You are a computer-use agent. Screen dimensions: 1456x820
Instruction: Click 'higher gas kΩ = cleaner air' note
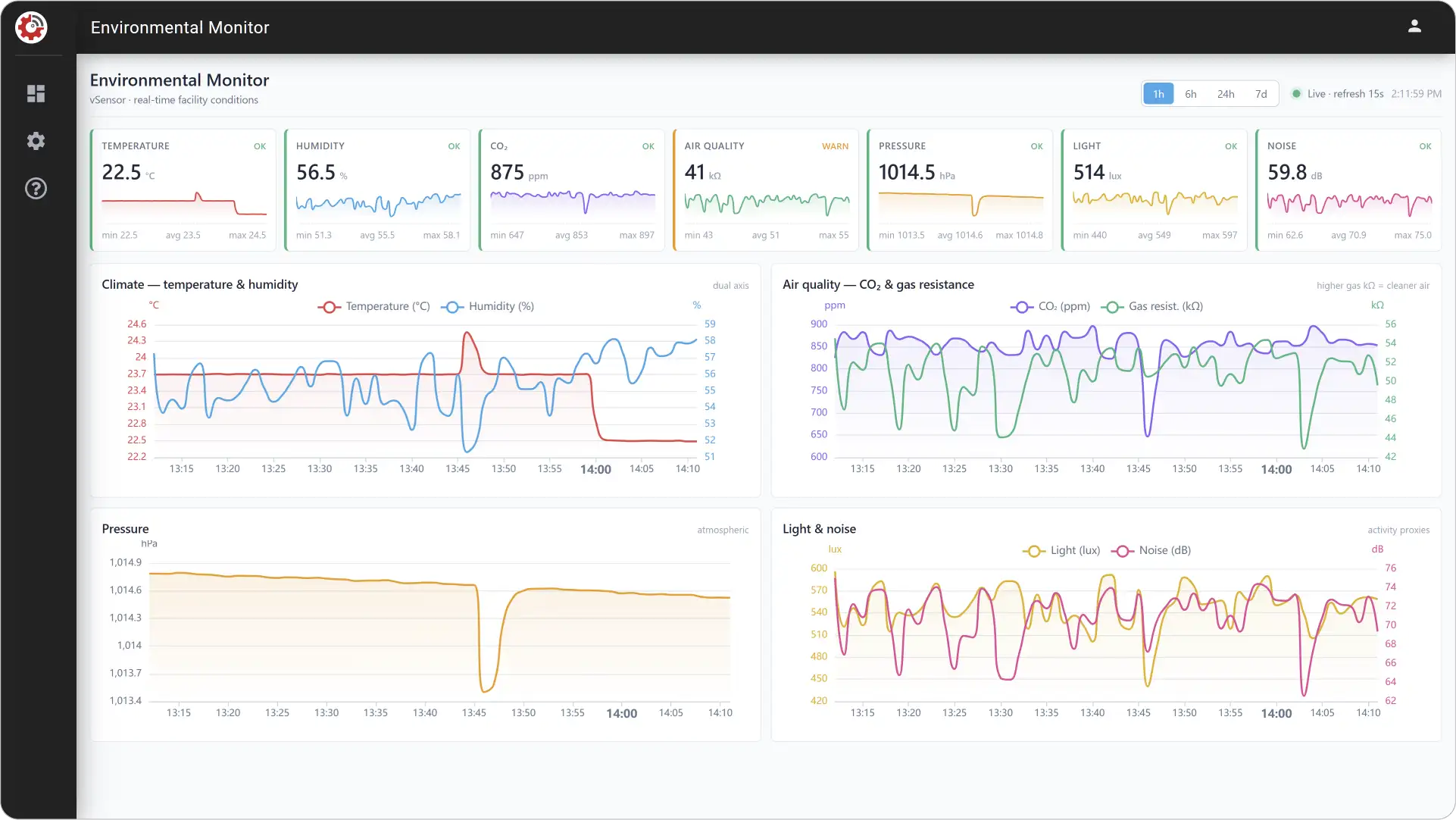pyautogui.click(x=1373, y=286)
